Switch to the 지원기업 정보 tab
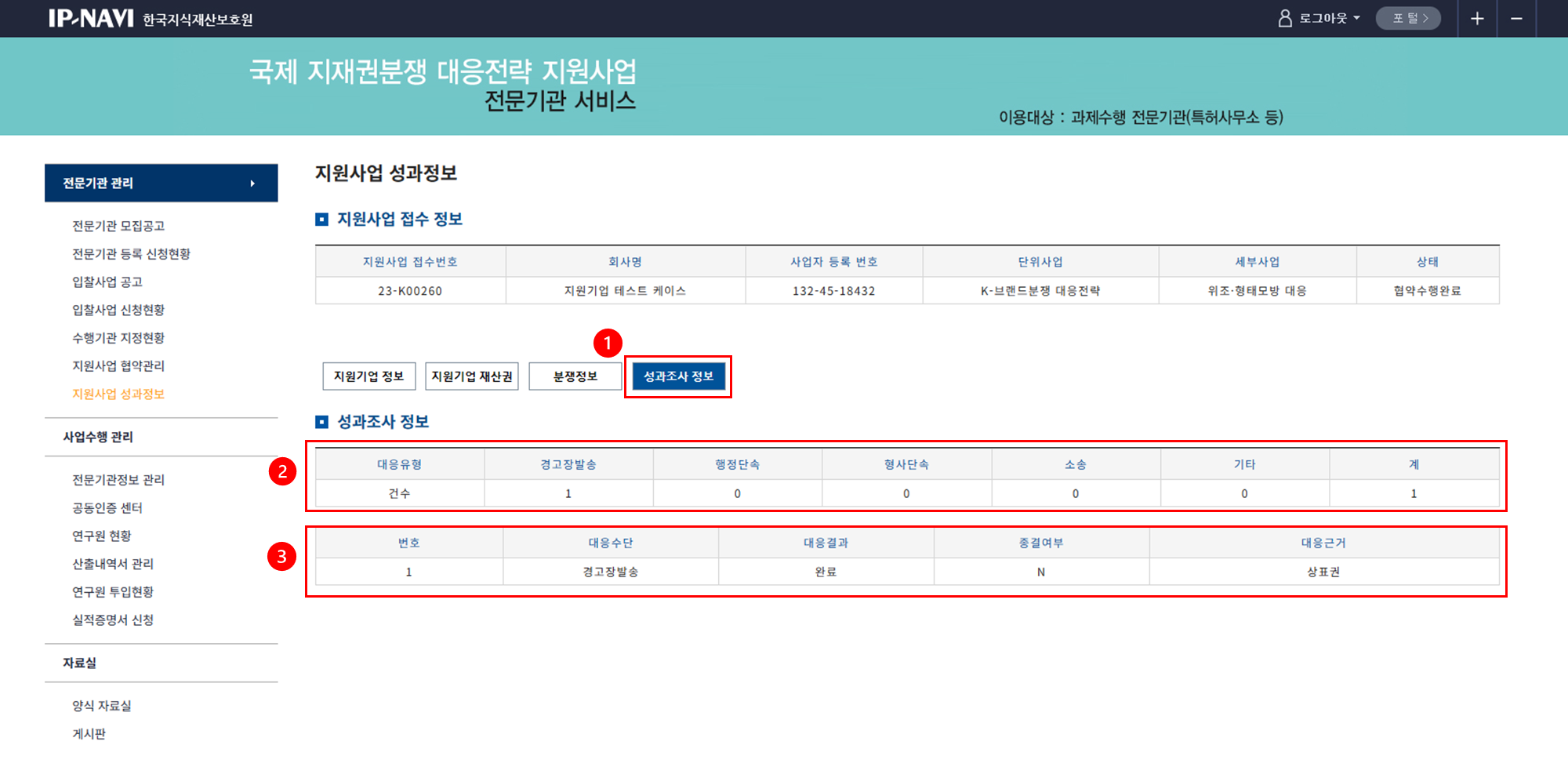The image size is (1568, 774). (368, 376)
